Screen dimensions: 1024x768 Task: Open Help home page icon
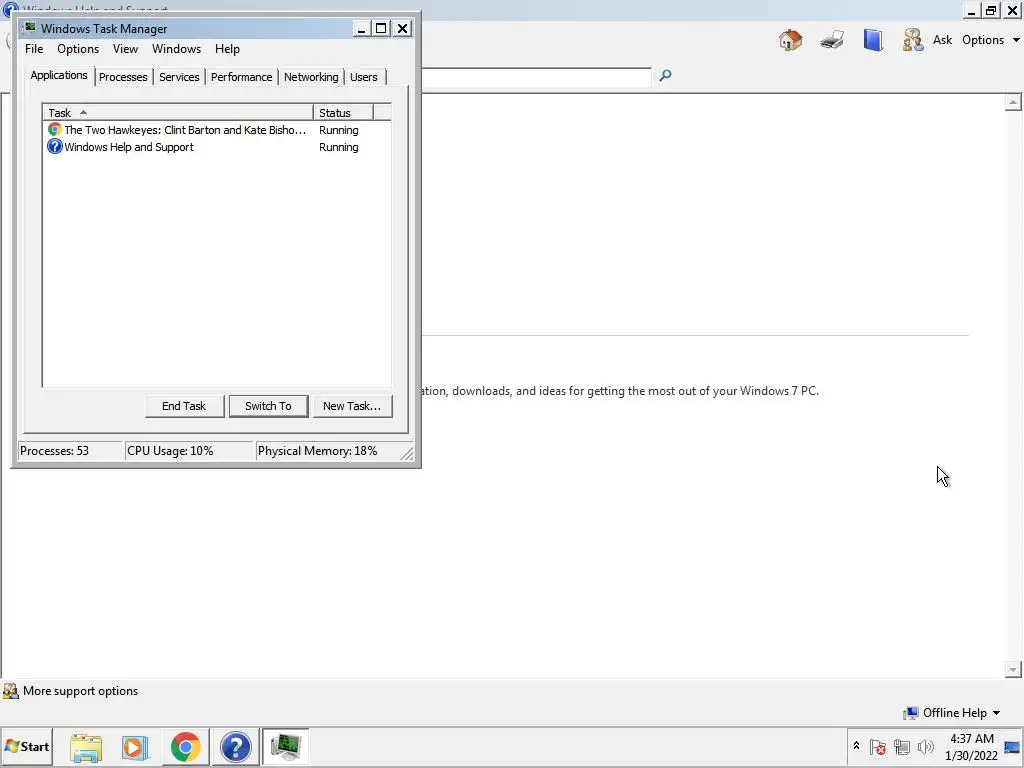click(x=790, y=40)
